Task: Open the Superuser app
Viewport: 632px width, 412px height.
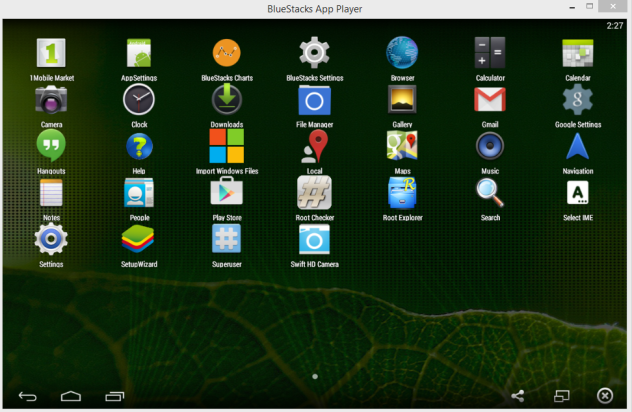Action: click(227, 239)
